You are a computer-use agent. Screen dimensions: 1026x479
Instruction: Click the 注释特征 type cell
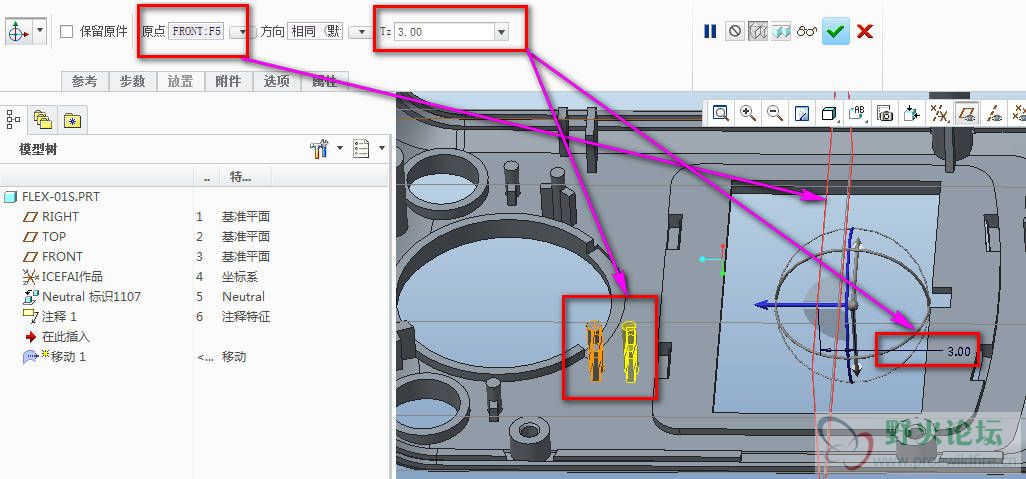click(x=246, y=317)
